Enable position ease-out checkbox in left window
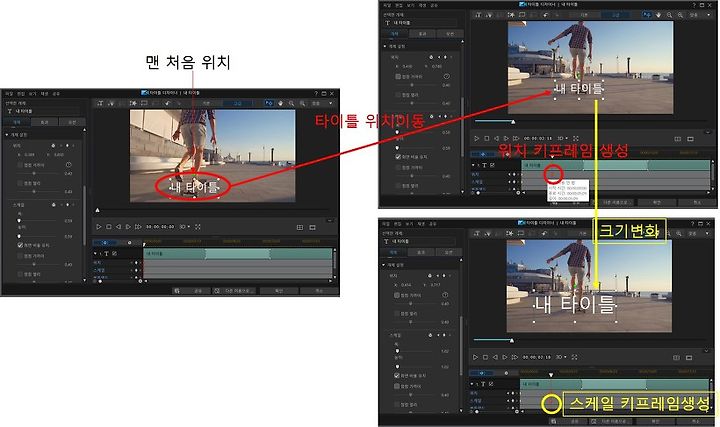Image resolution: width=720 pixels, height=427 pixels. [20, 183]
